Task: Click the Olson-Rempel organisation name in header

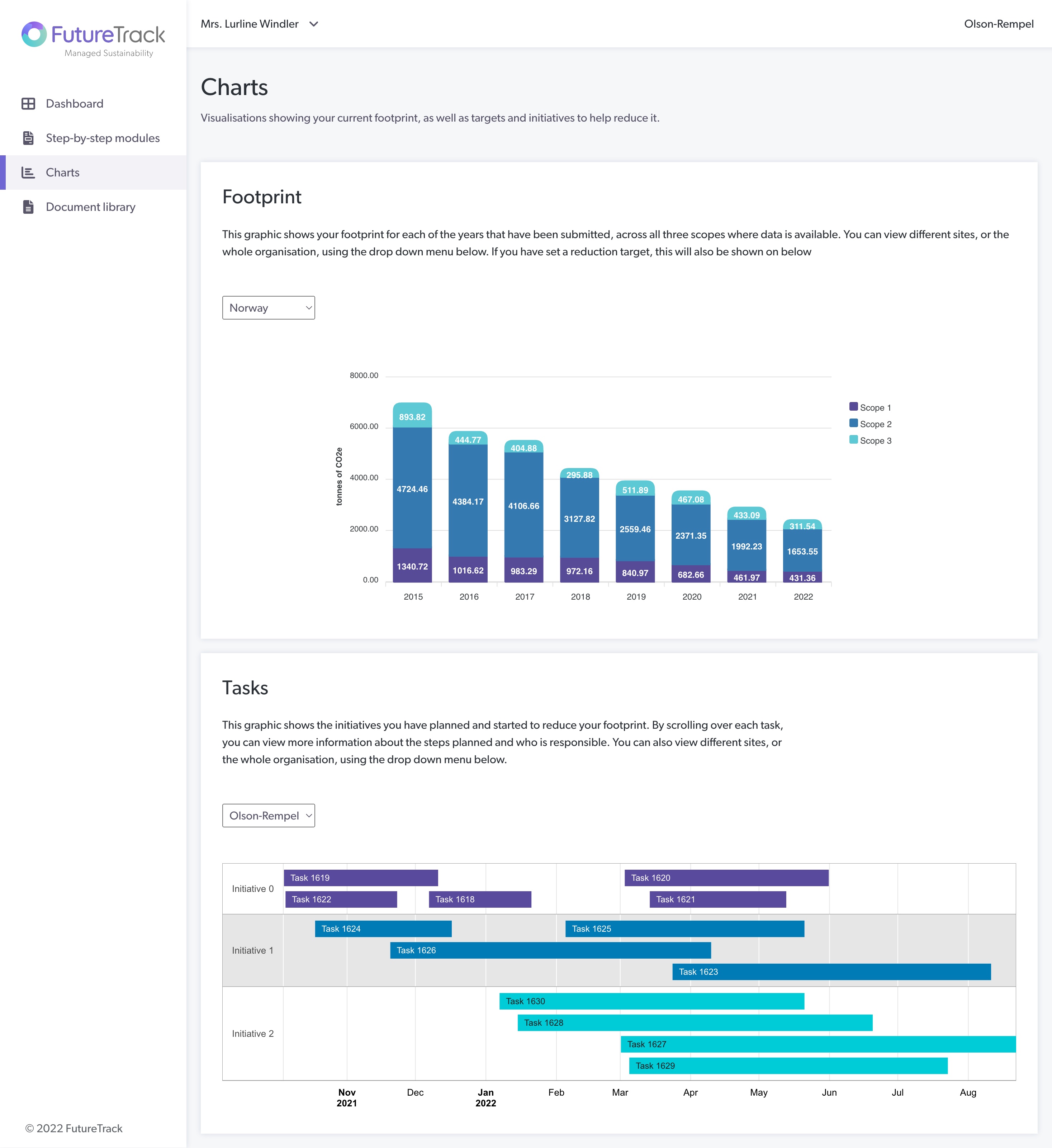Action: 999,24
